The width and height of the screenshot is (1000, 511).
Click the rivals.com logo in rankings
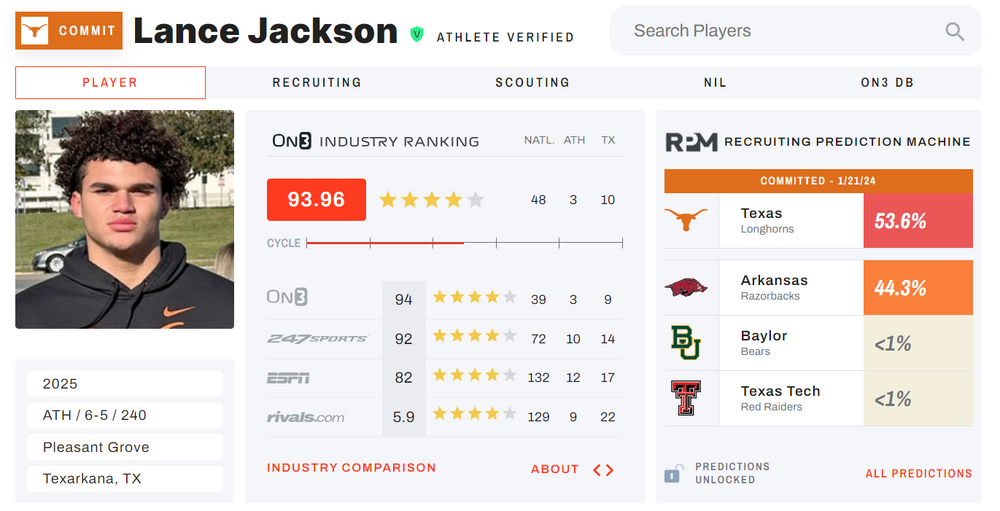coord(306,417)
